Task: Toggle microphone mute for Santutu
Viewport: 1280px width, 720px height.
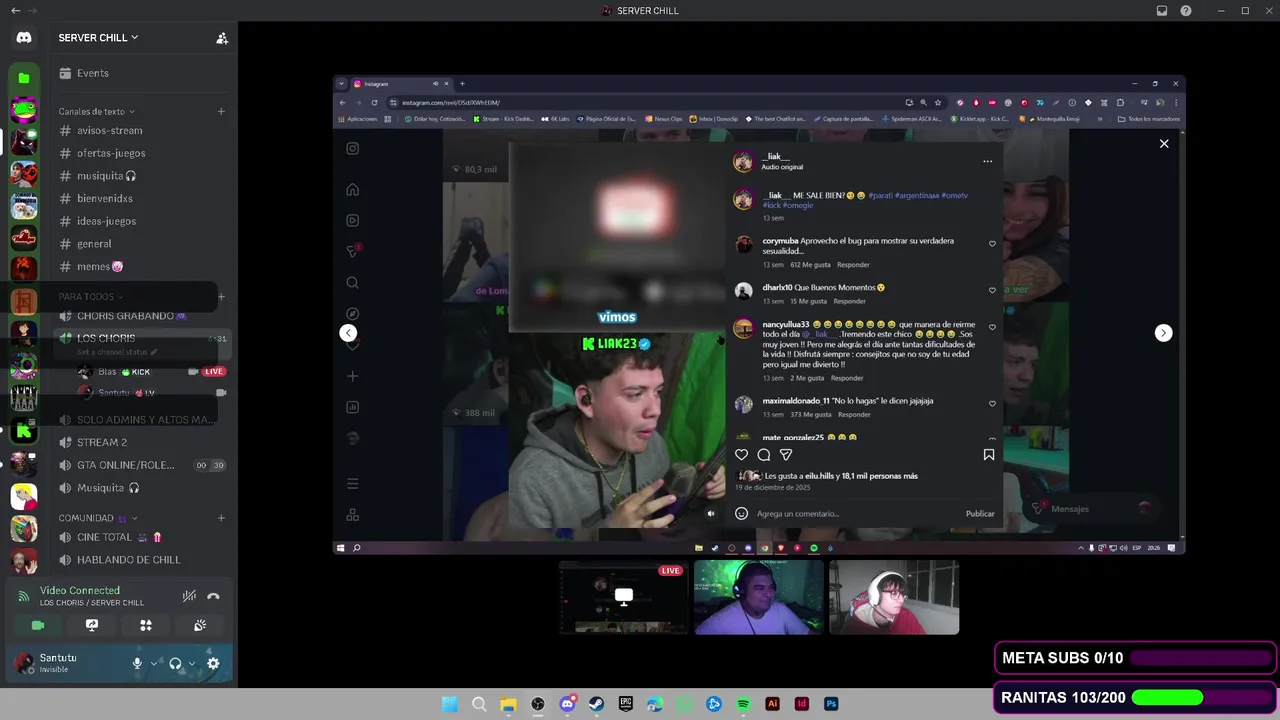Action: (x=137, y=663)
